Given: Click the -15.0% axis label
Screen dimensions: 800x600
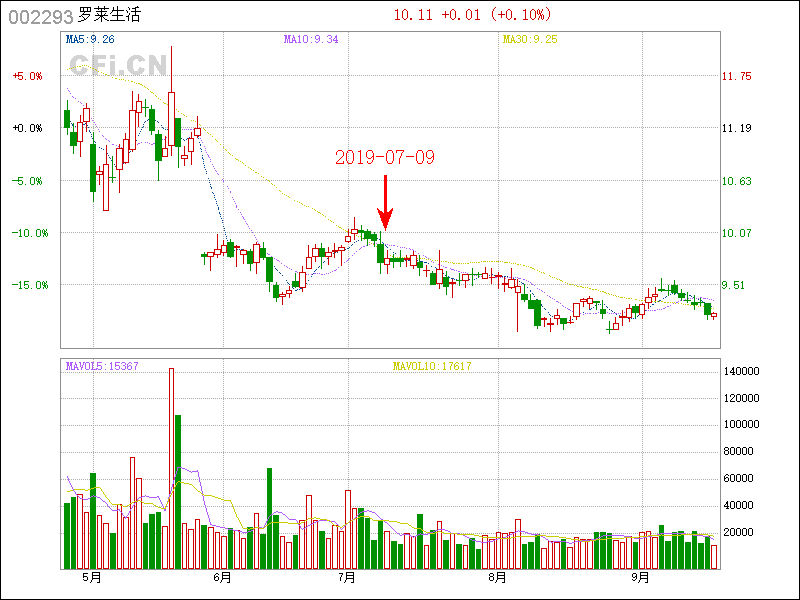Looking at the screenshot, I should coord(30,285).
